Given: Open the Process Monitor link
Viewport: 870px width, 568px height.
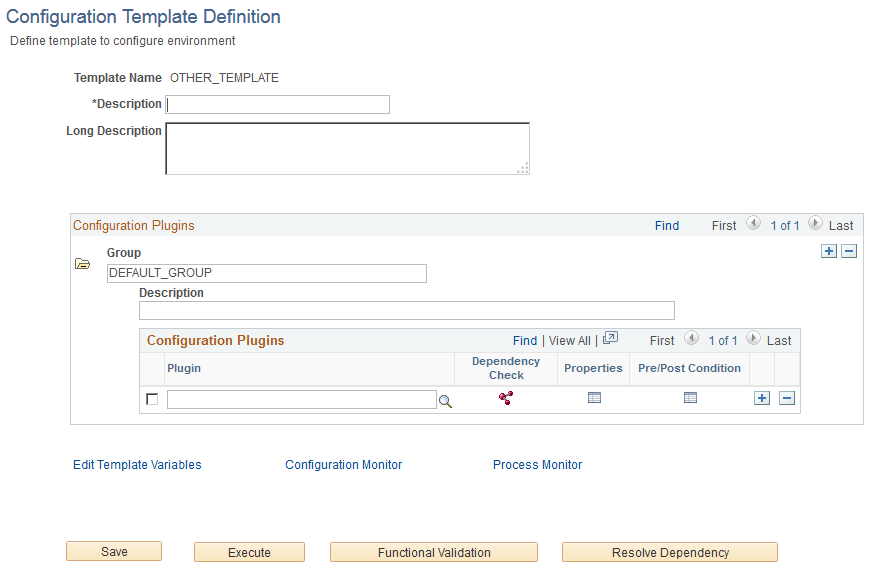Looking at the screenshot, I should [x=538, y=465].
